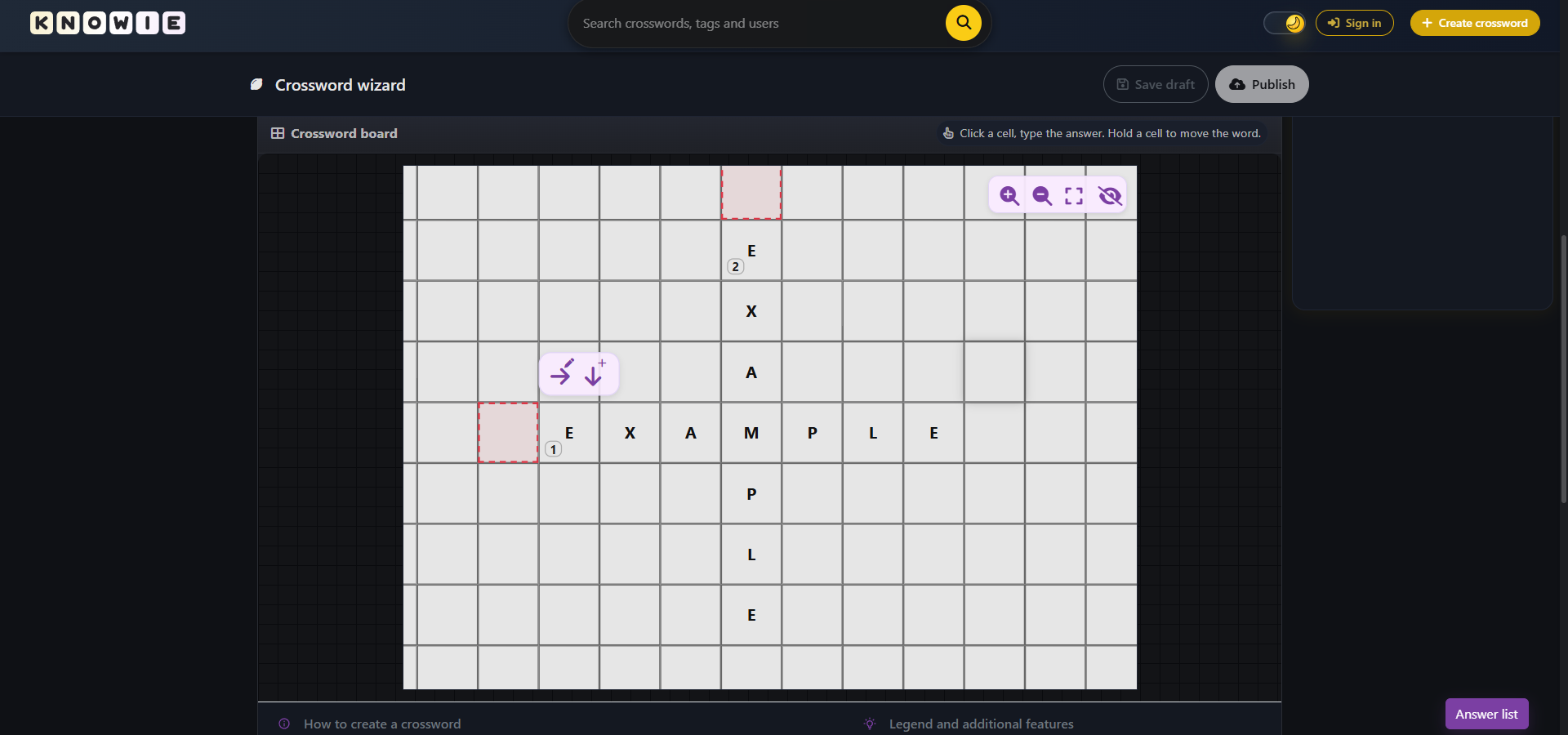Save the crossword as a draft
This screenshot has height=735, width=1568.
1154,84
